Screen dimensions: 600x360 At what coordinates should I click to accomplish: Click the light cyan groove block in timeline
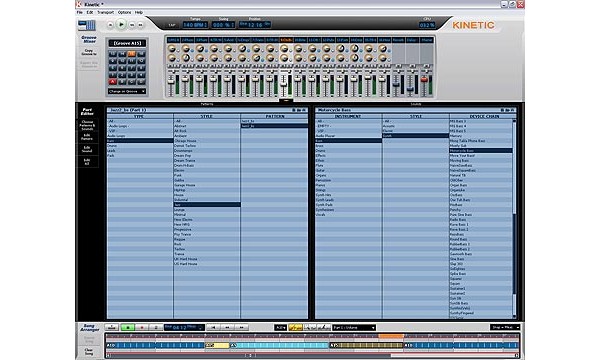pyautogui.click(x=279, y=345)
